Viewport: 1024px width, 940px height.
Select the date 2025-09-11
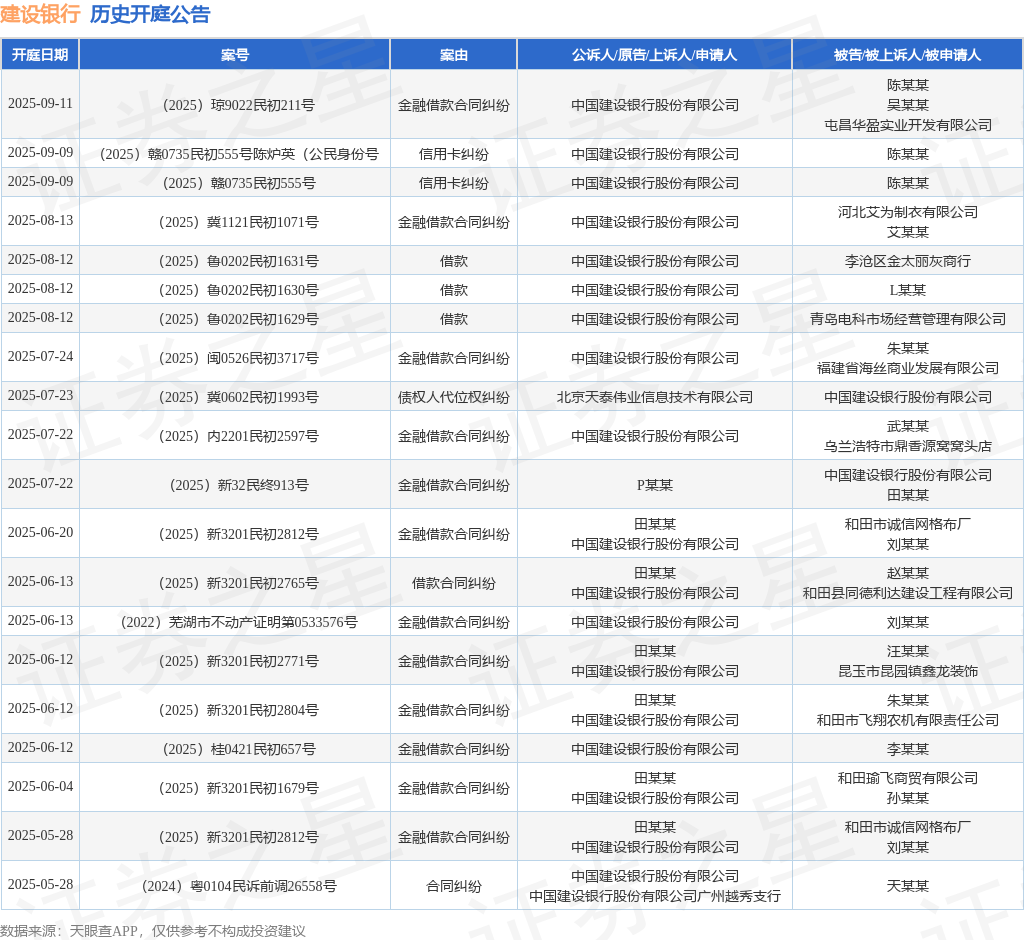40,104
